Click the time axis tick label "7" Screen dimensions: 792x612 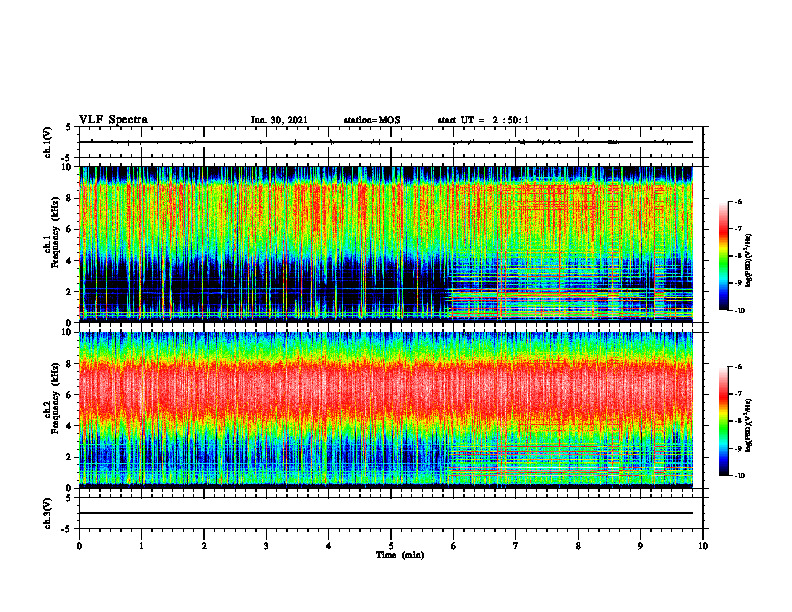pyautogui.click(x=516, y=546)
